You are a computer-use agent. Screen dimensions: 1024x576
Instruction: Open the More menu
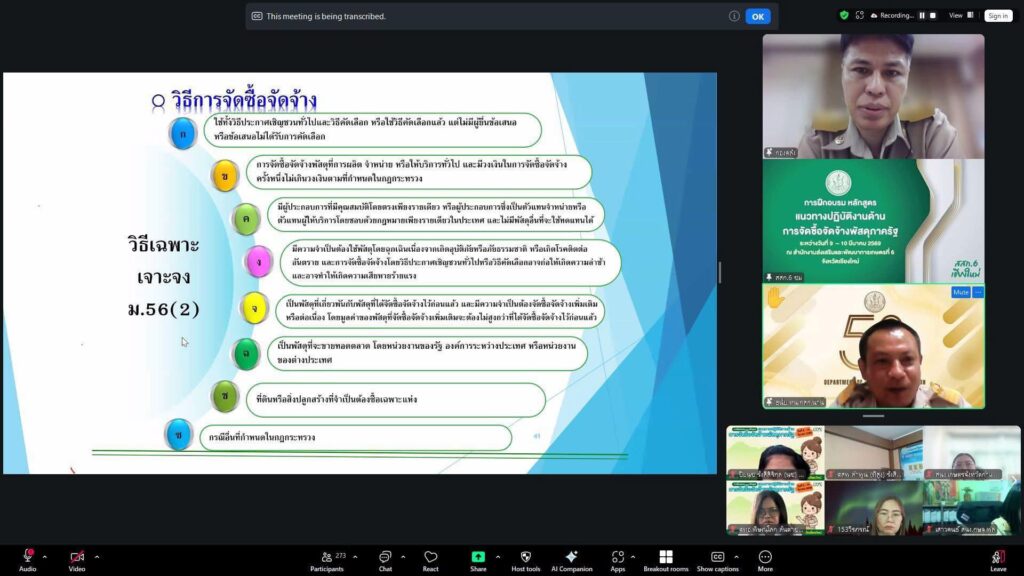click(765, 557)
